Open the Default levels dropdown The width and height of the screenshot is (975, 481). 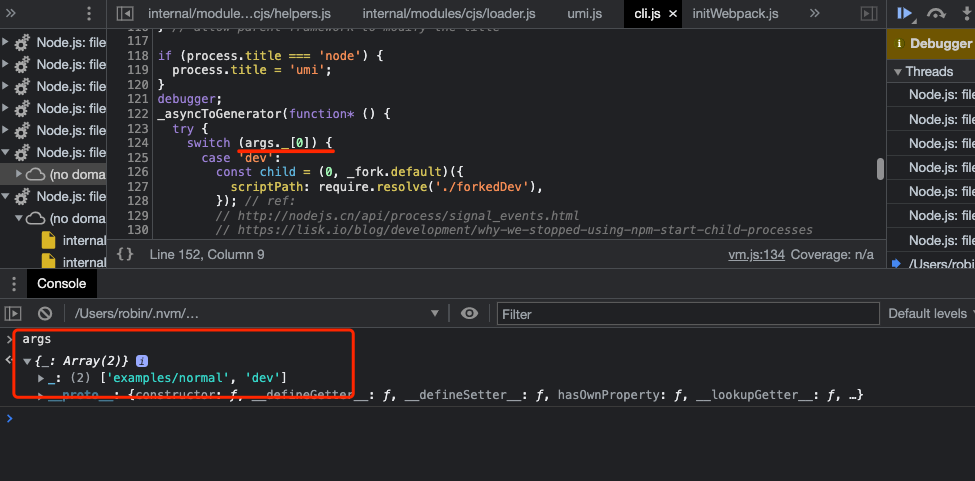pyautogui.click(x=931, y=314)
